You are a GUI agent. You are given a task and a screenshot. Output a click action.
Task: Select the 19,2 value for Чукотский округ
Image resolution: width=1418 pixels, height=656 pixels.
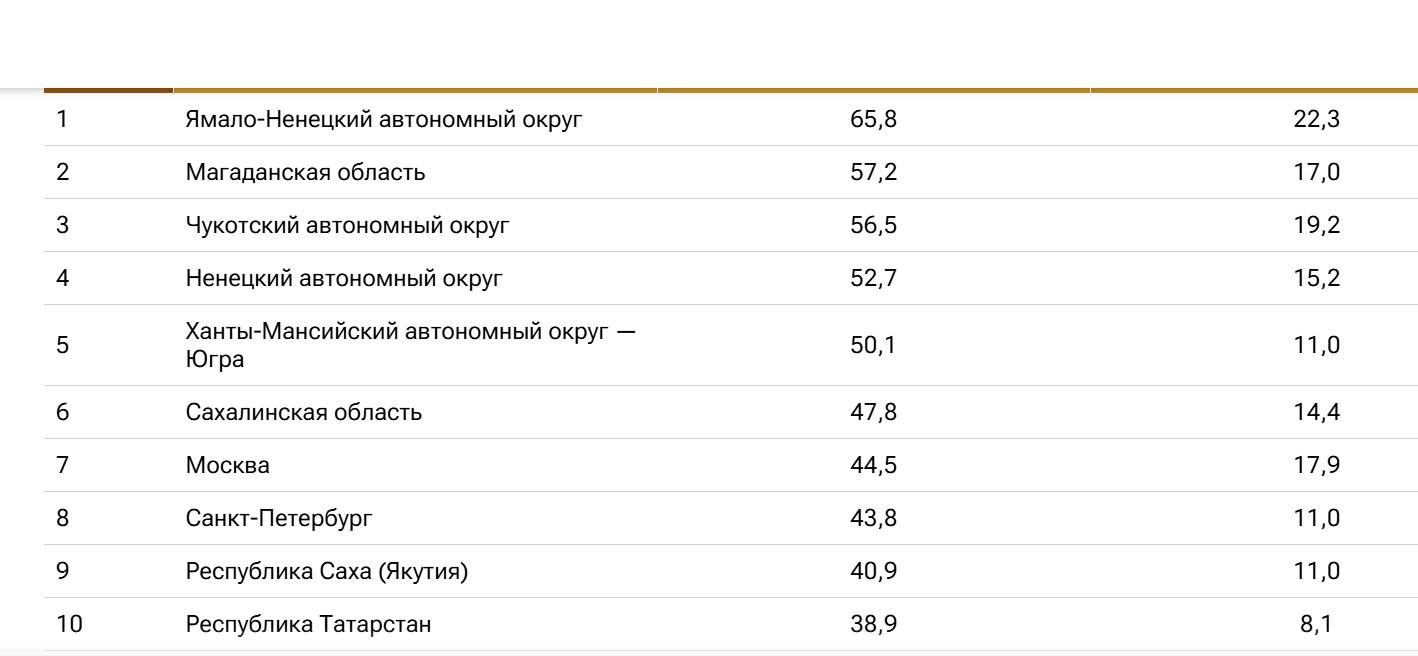(x=1316, y=225)
